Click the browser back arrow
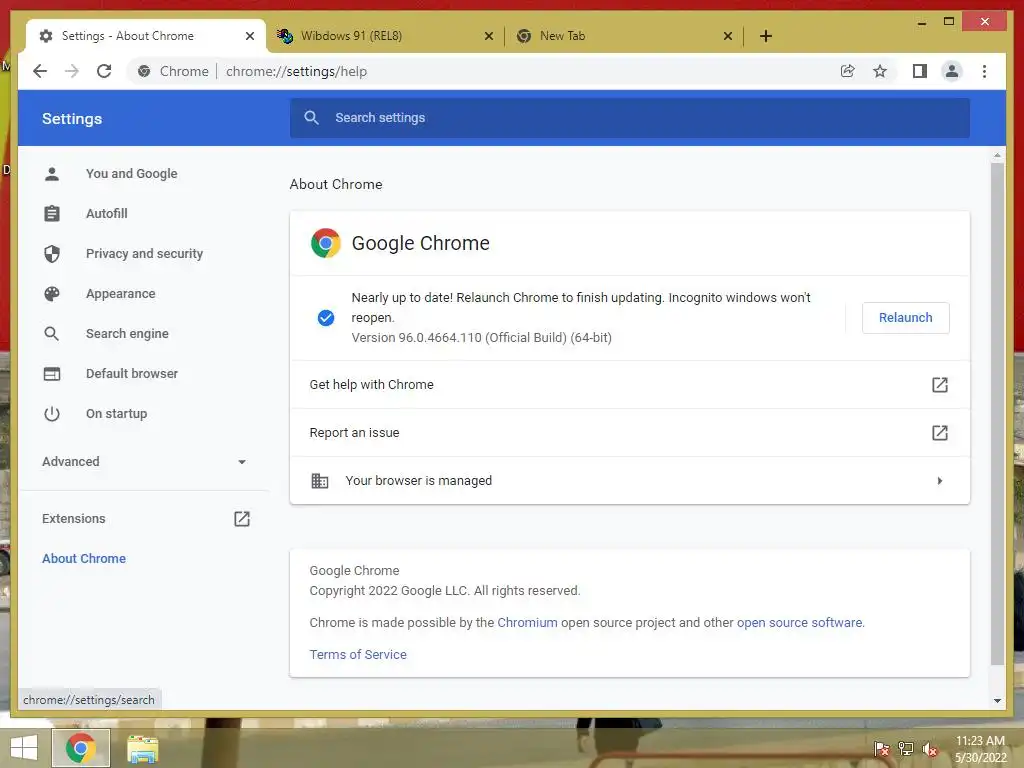Screen dimensions: 1024x768 click(x=40, y=71)
